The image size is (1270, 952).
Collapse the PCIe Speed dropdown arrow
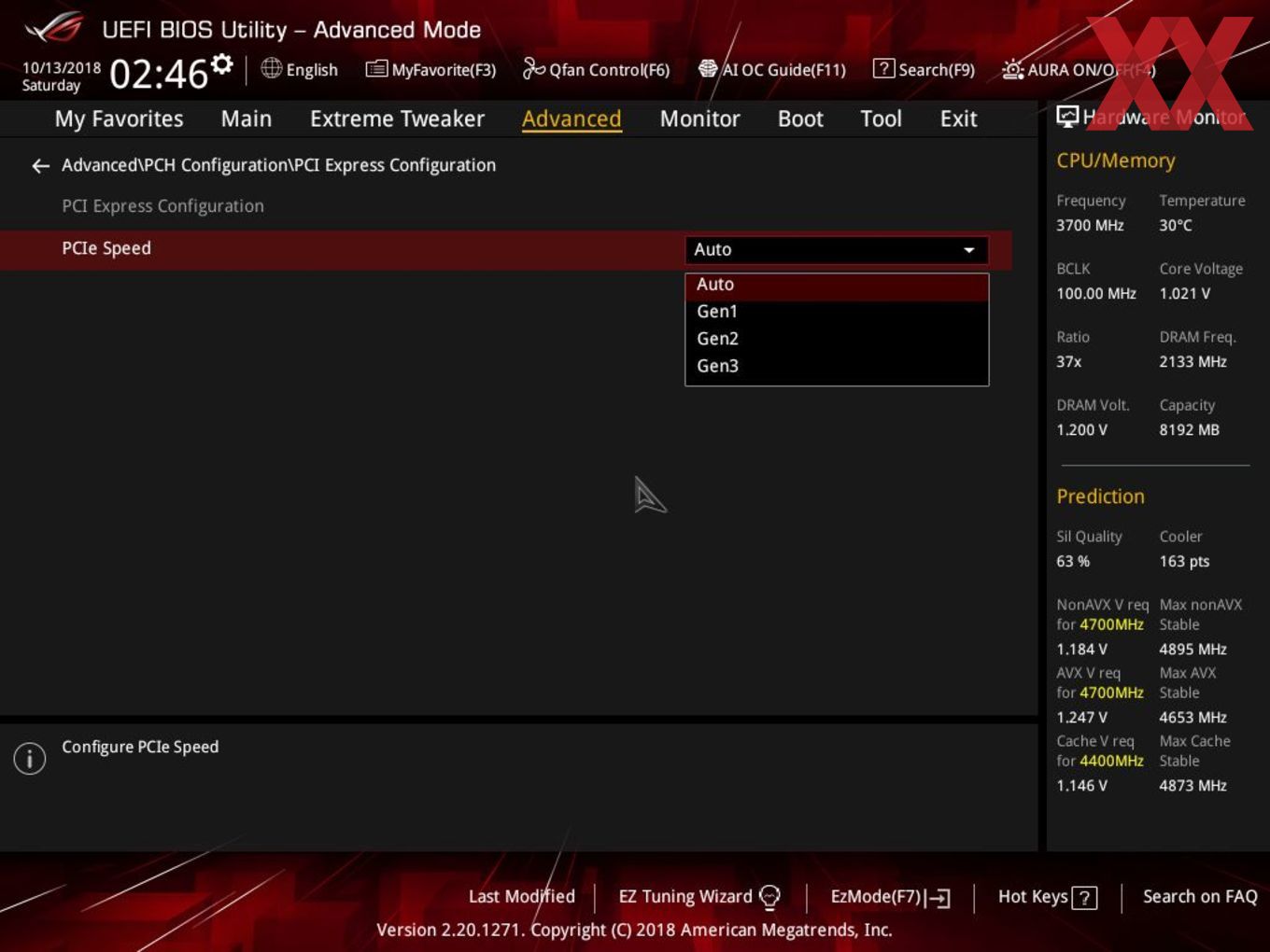[968, 250]
